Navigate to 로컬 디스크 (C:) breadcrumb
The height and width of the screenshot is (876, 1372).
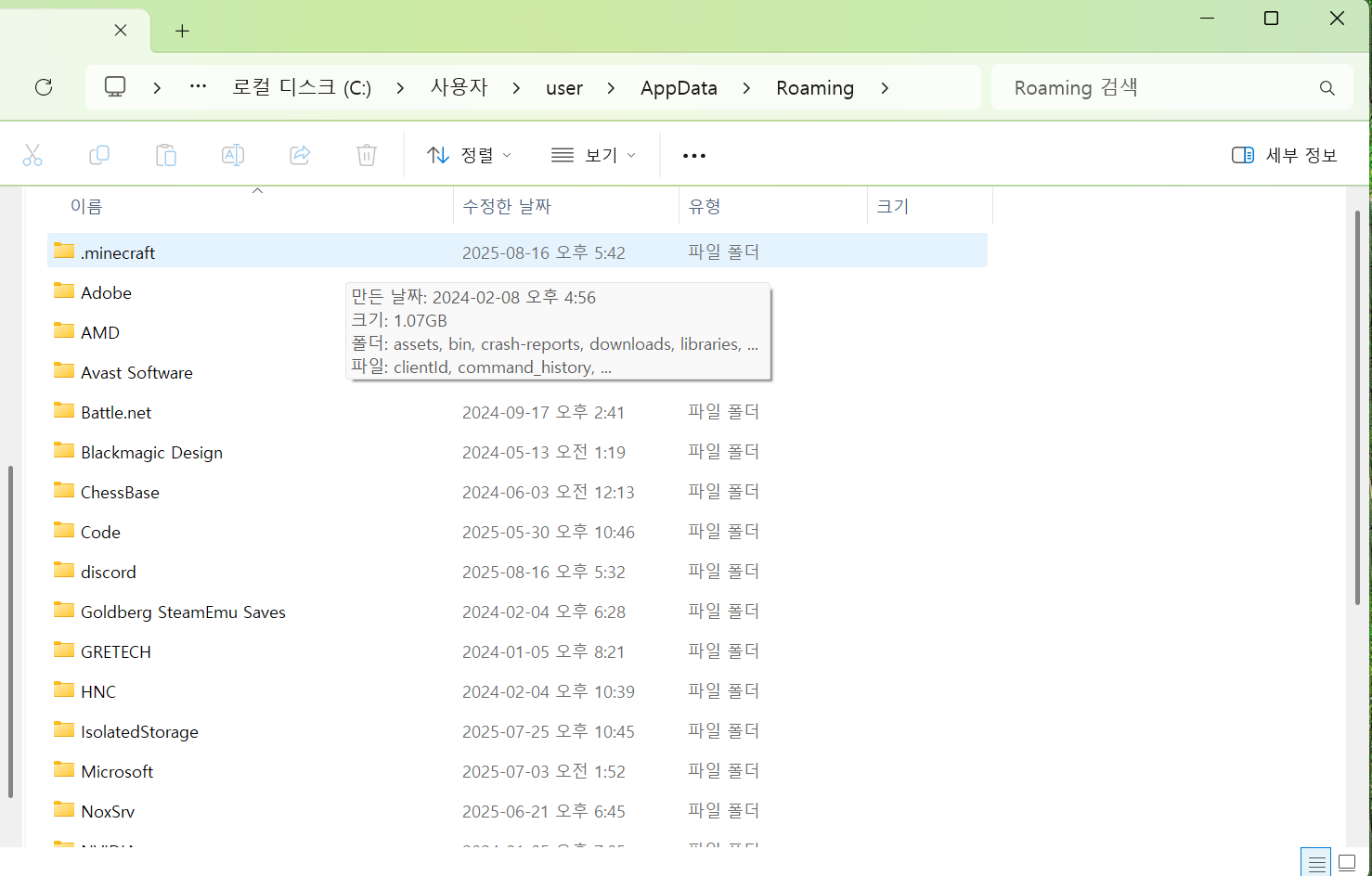point(302,88)
